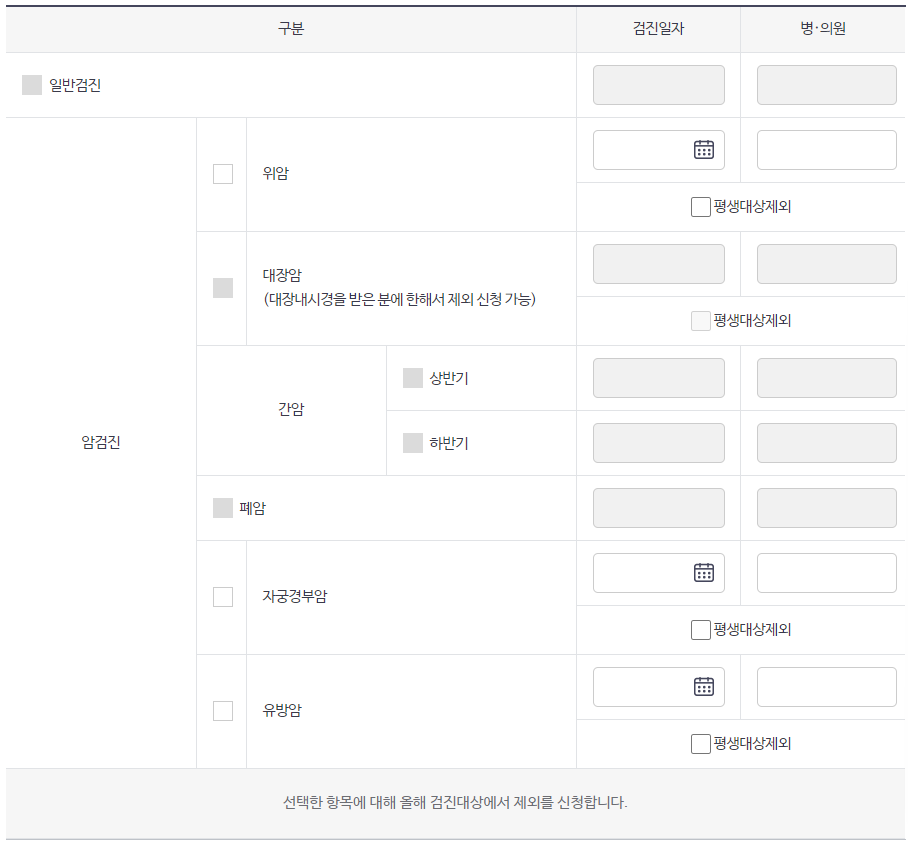The image size is (908, 844).
Task: Click the 암검진 category label
Action: [x=101, y=443]
